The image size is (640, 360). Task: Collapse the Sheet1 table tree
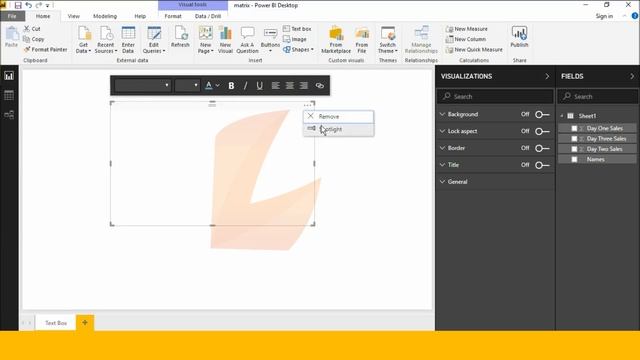(x=562, y=116)
